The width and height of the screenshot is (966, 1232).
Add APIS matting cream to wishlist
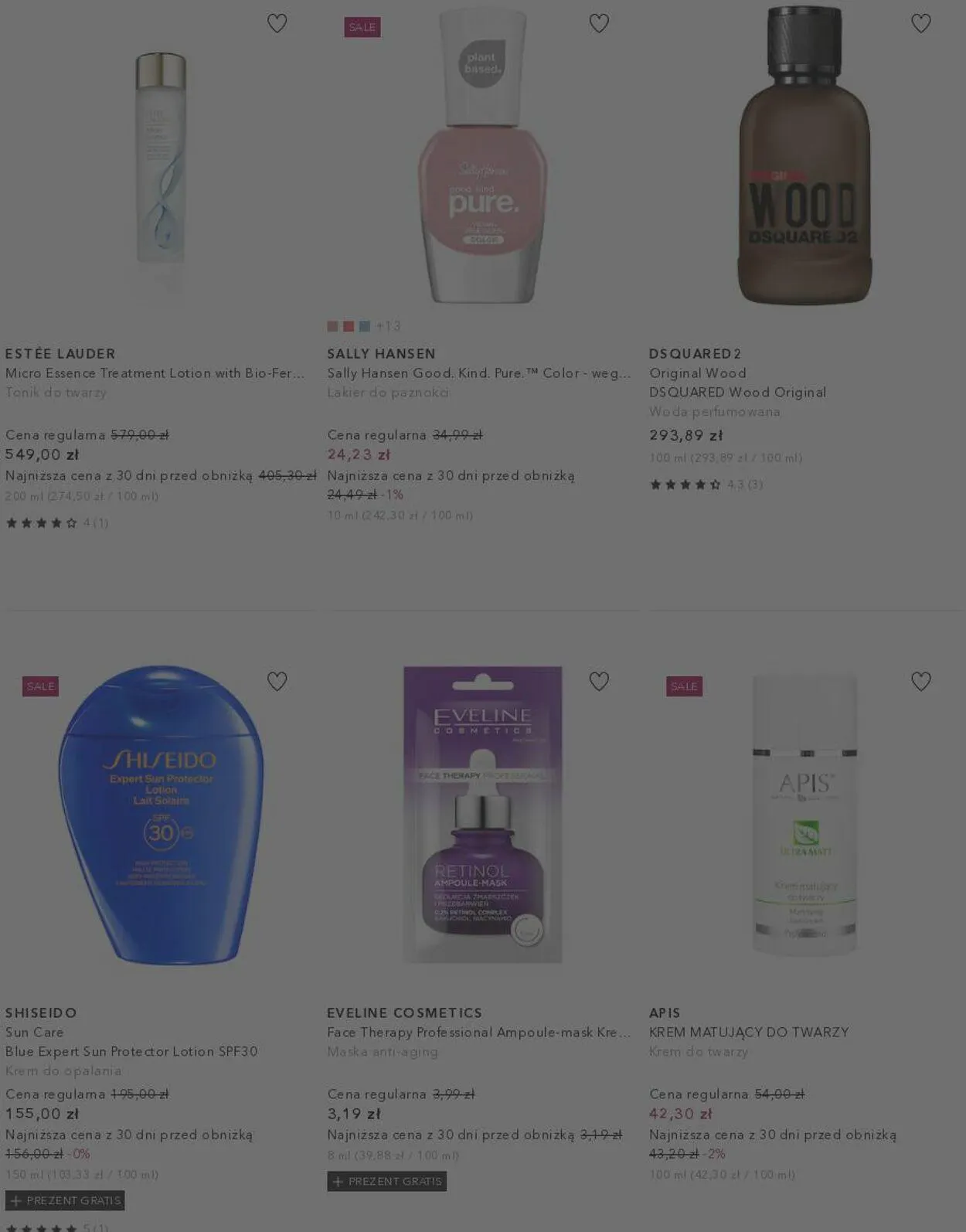point(920,681)
